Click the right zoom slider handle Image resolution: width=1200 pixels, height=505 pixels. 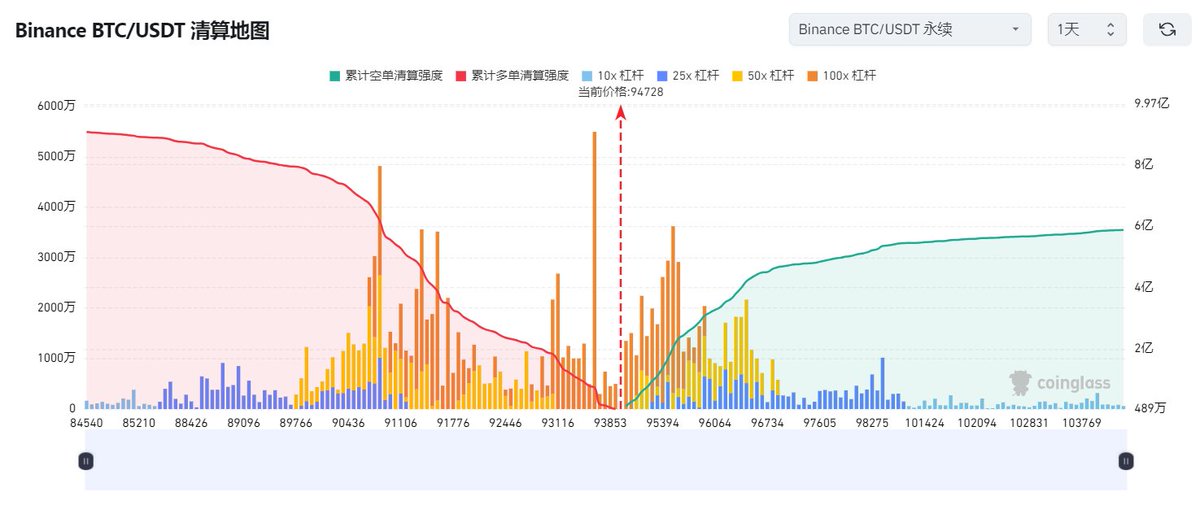1126,461
